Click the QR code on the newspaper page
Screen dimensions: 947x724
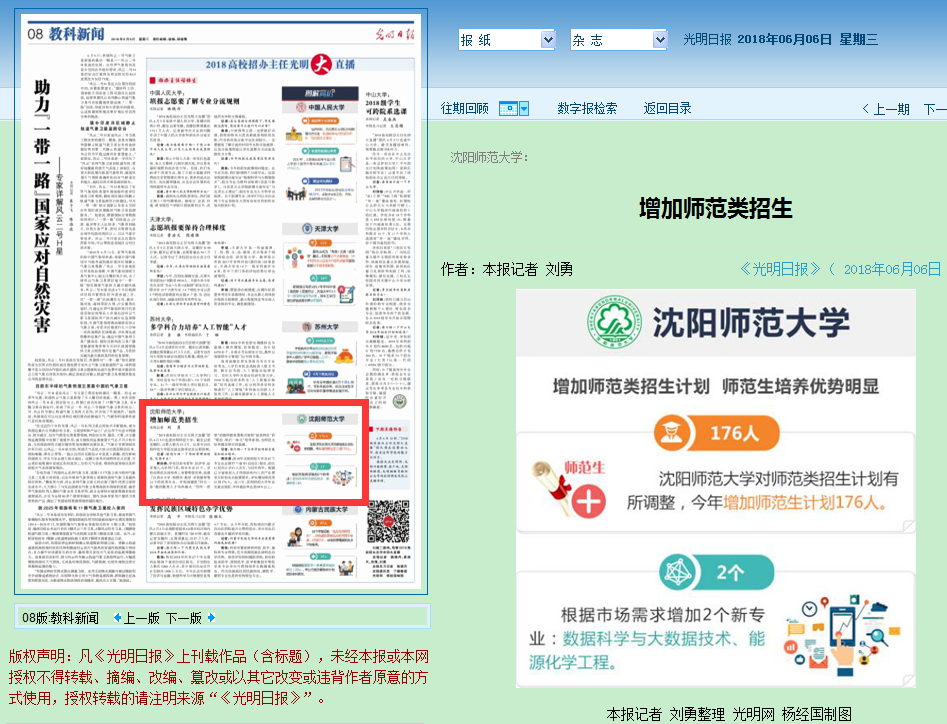[386, 522]
